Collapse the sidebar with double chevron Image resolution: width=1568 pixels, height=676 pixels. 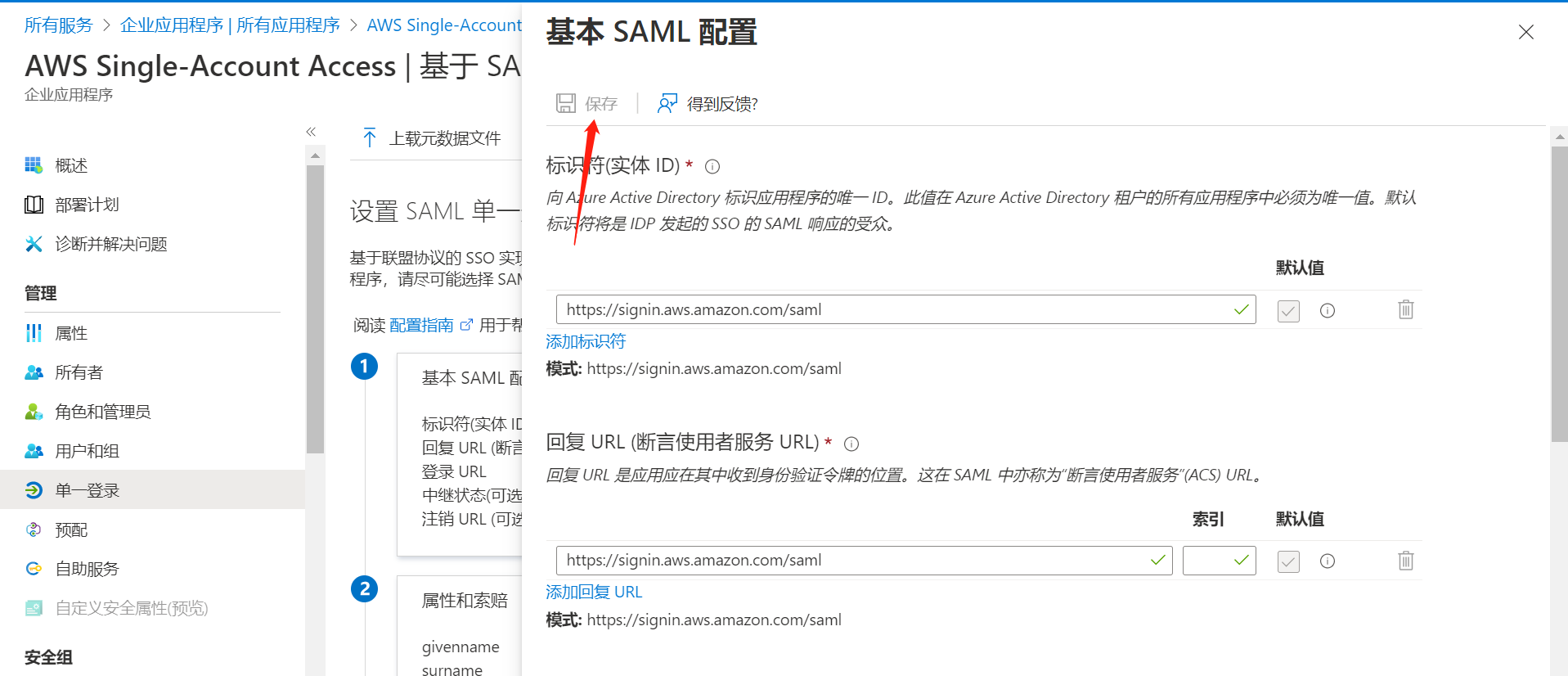point(311,132)
